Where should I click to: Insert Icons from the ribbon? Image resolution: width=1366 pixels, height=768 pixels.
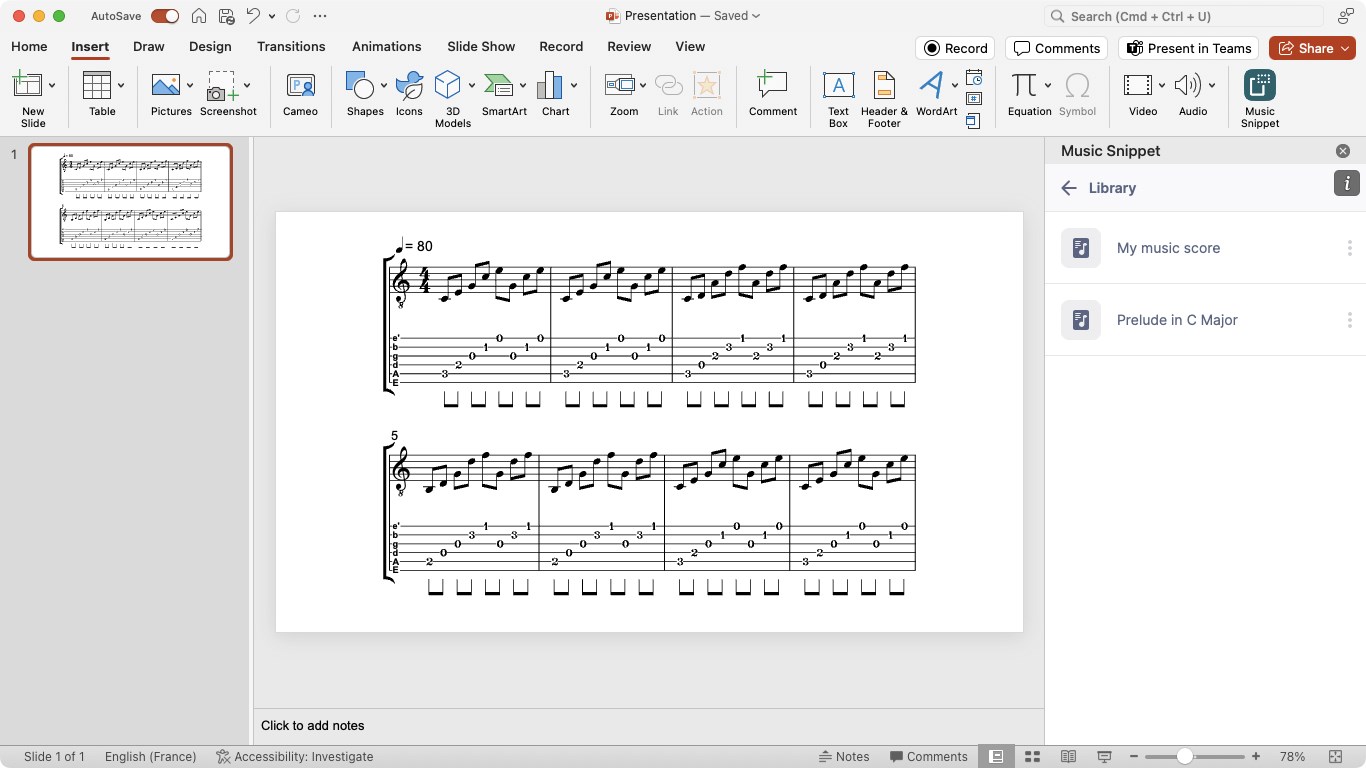(x=409, y=96)
